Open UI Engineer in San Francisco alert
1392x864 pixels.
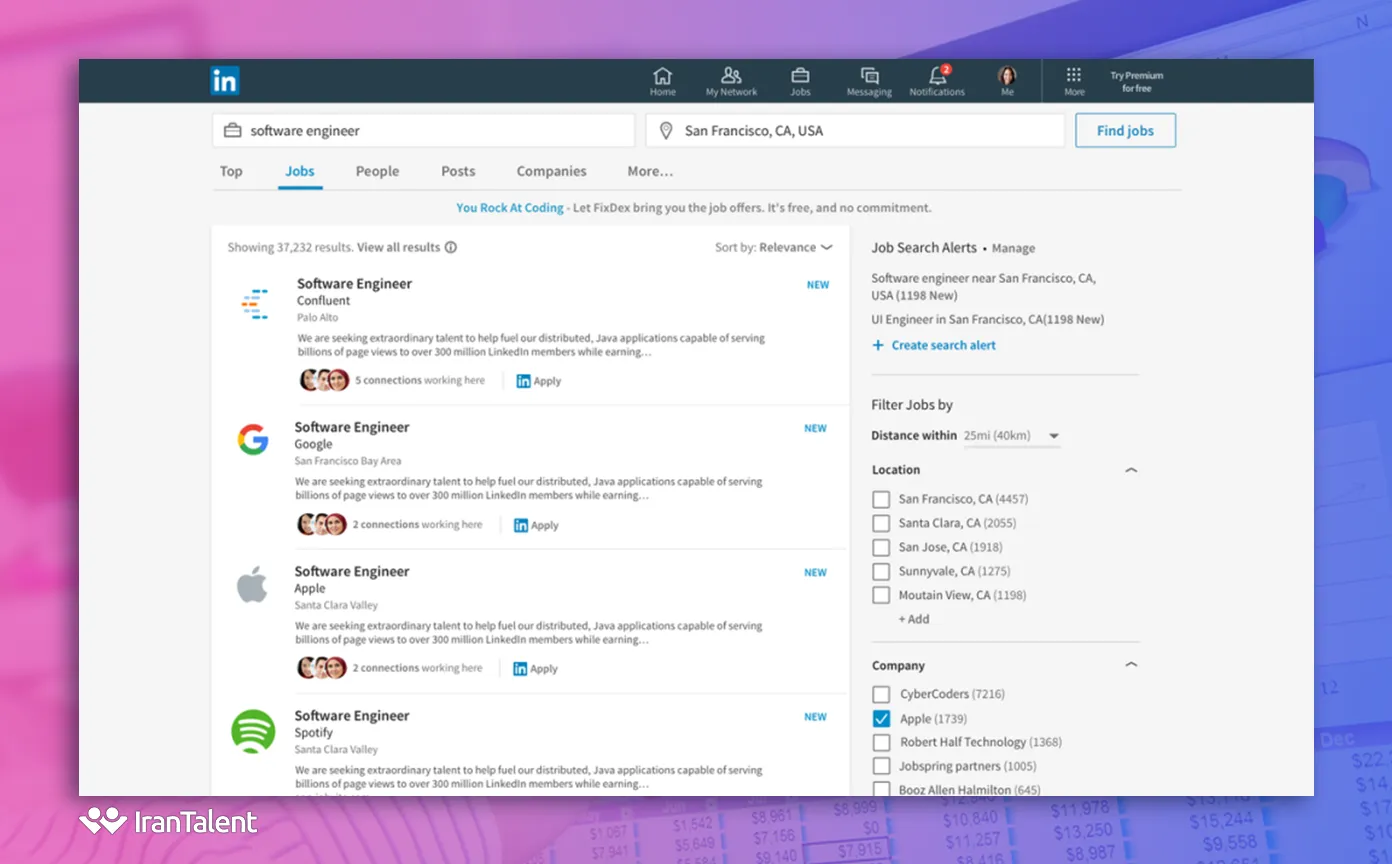[x=987, y=320]
